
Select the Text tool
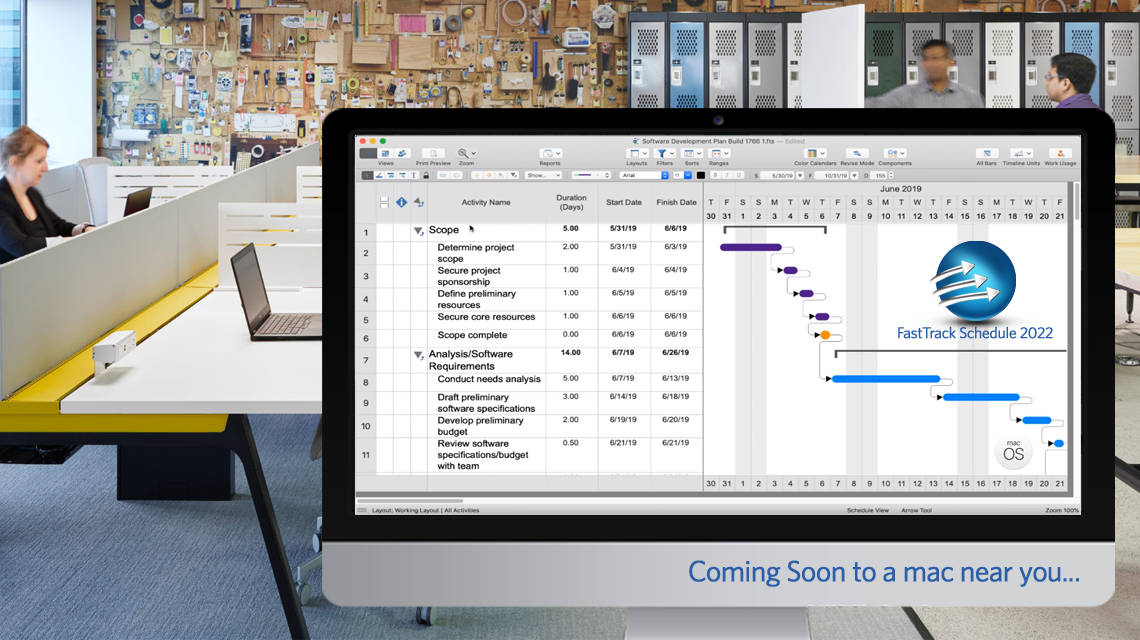coord(414,175)
